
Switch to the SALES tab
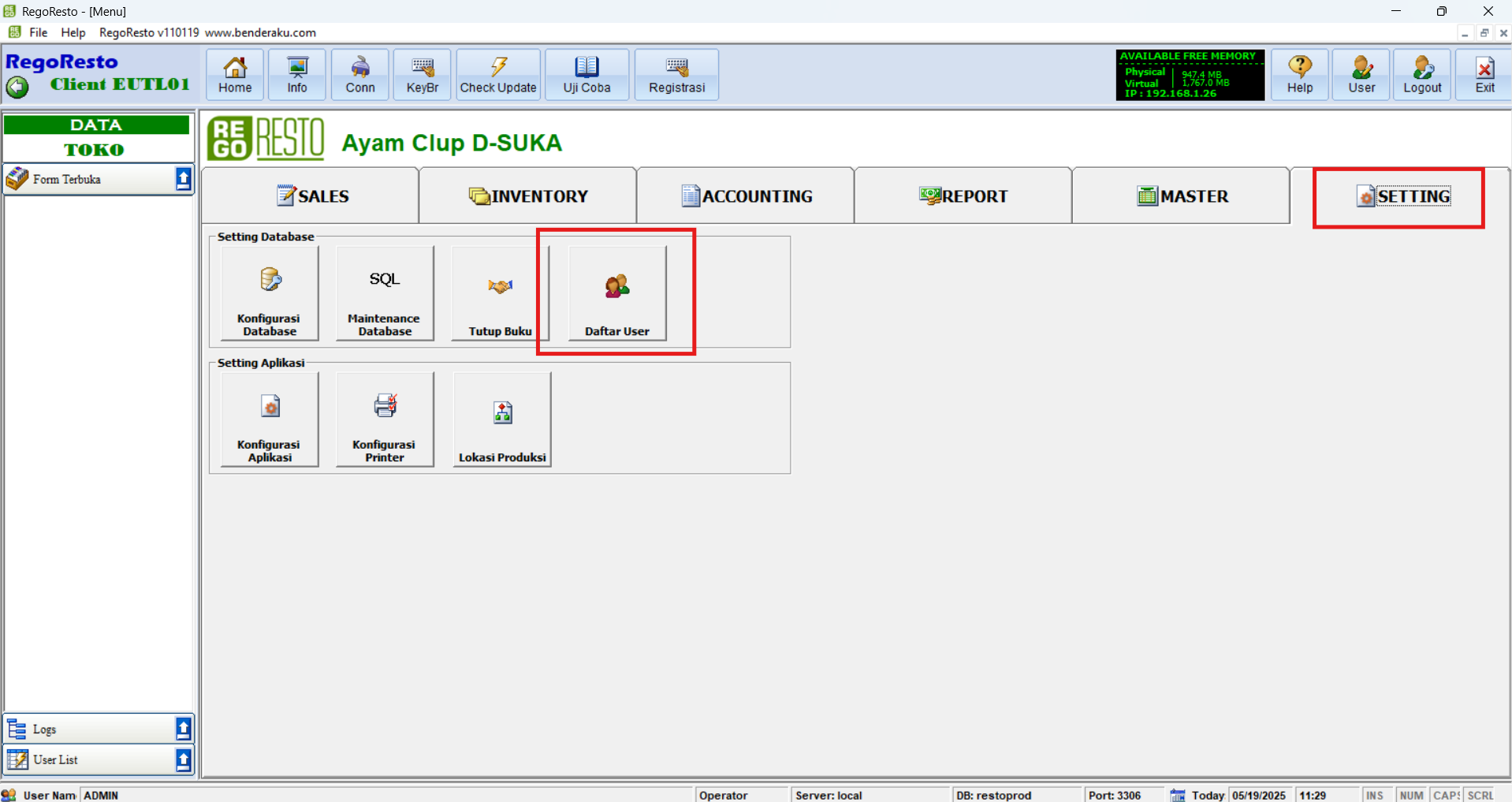click(311, 196)
